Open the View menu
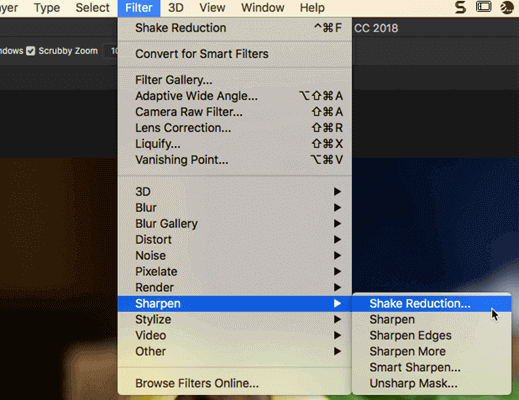Viewport: 519px width, 400px height. 212,8
